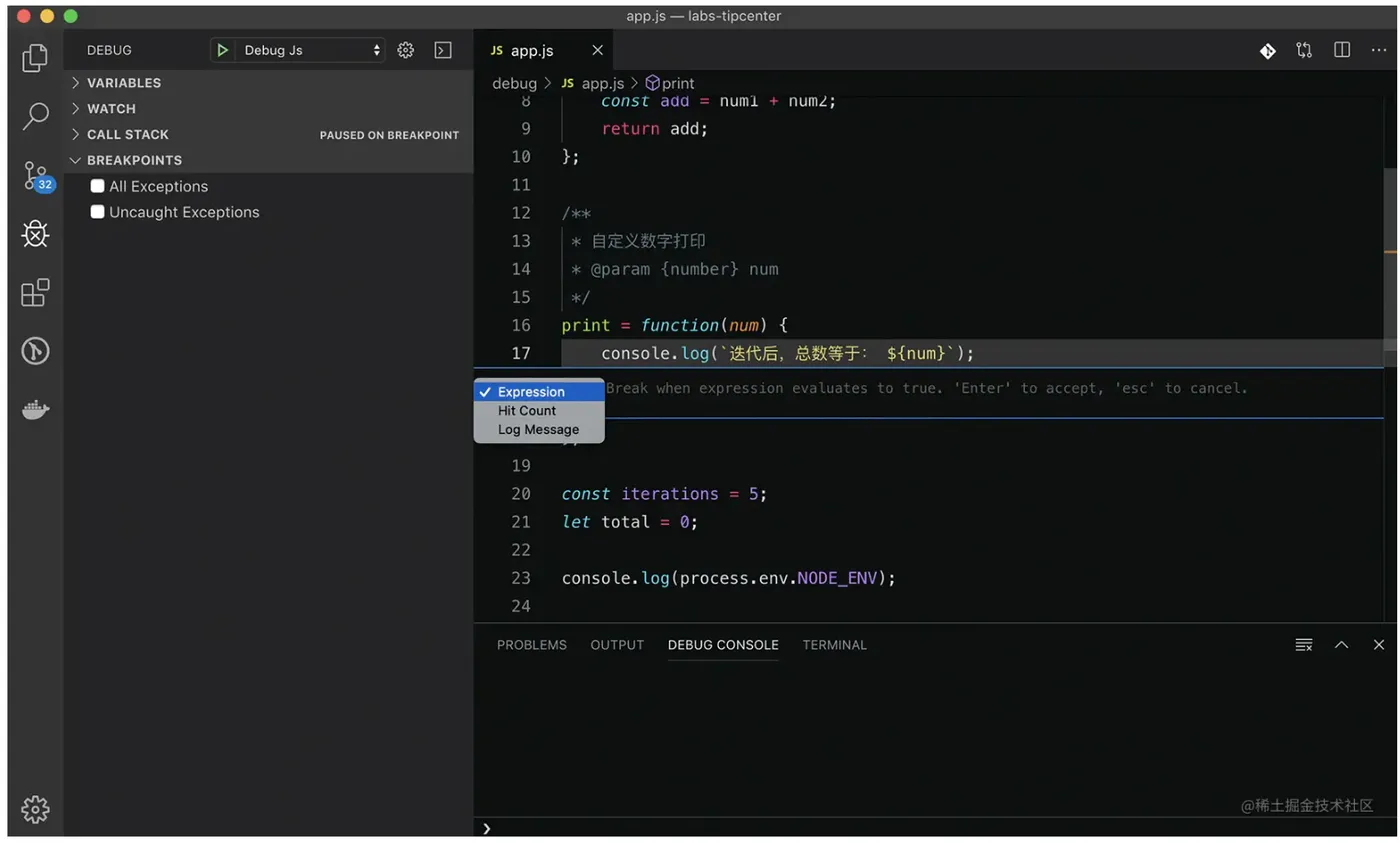Click the PAUSED ON BREAKPOINT label
The height and width of the screenshot is (843, 1400).
[389, 135]
